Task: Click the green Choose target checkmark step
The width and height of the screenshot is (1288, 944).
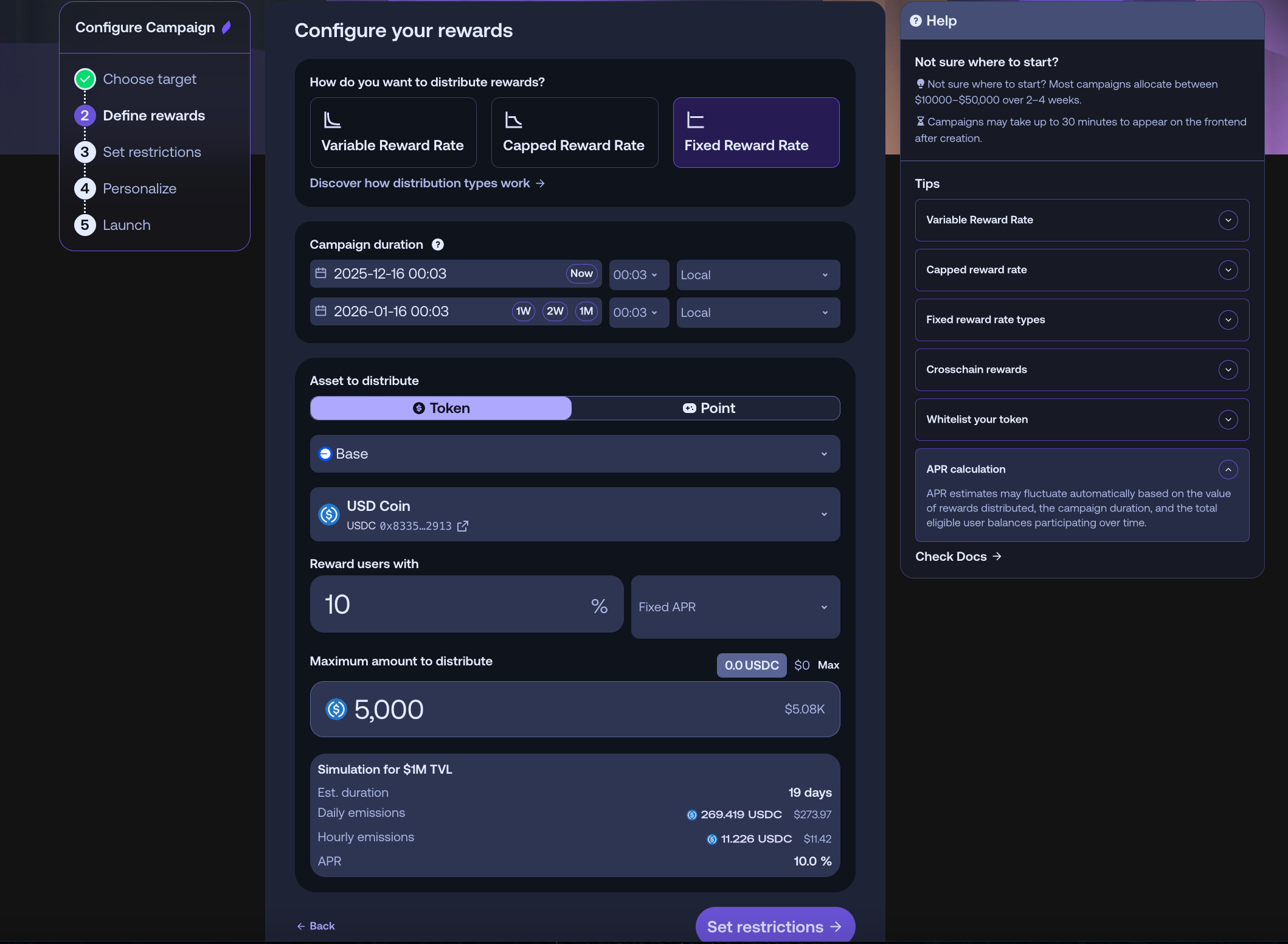Action: (85, 79)
